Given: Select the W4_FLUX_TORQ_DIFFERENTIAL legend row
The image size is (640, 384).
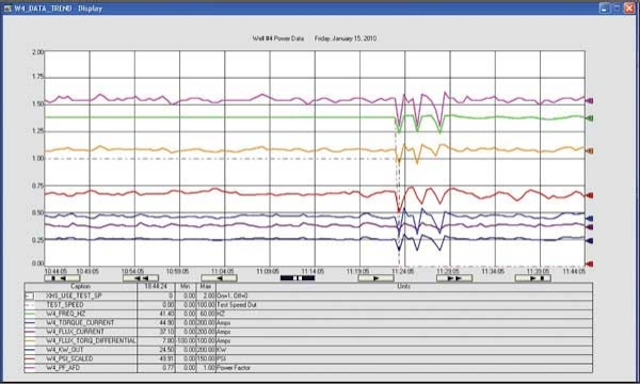Looking at the screenshot, I should coord(308,341).
